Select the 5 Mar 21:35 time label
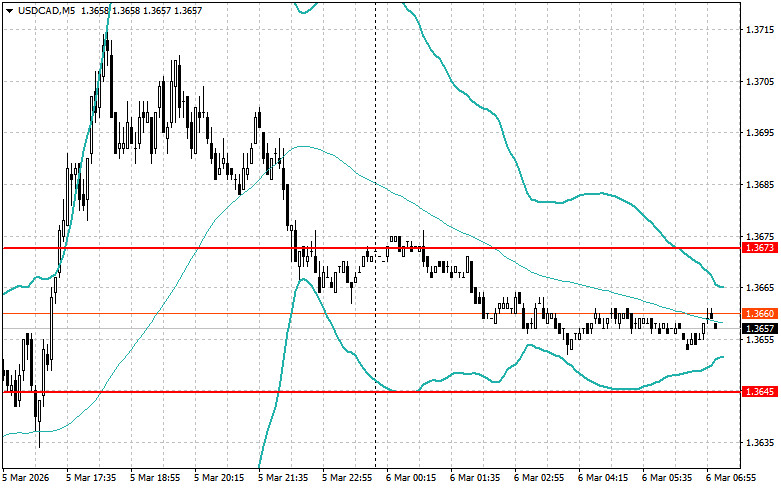The width and height of the screenshot is (781, 489). (283, 478)
